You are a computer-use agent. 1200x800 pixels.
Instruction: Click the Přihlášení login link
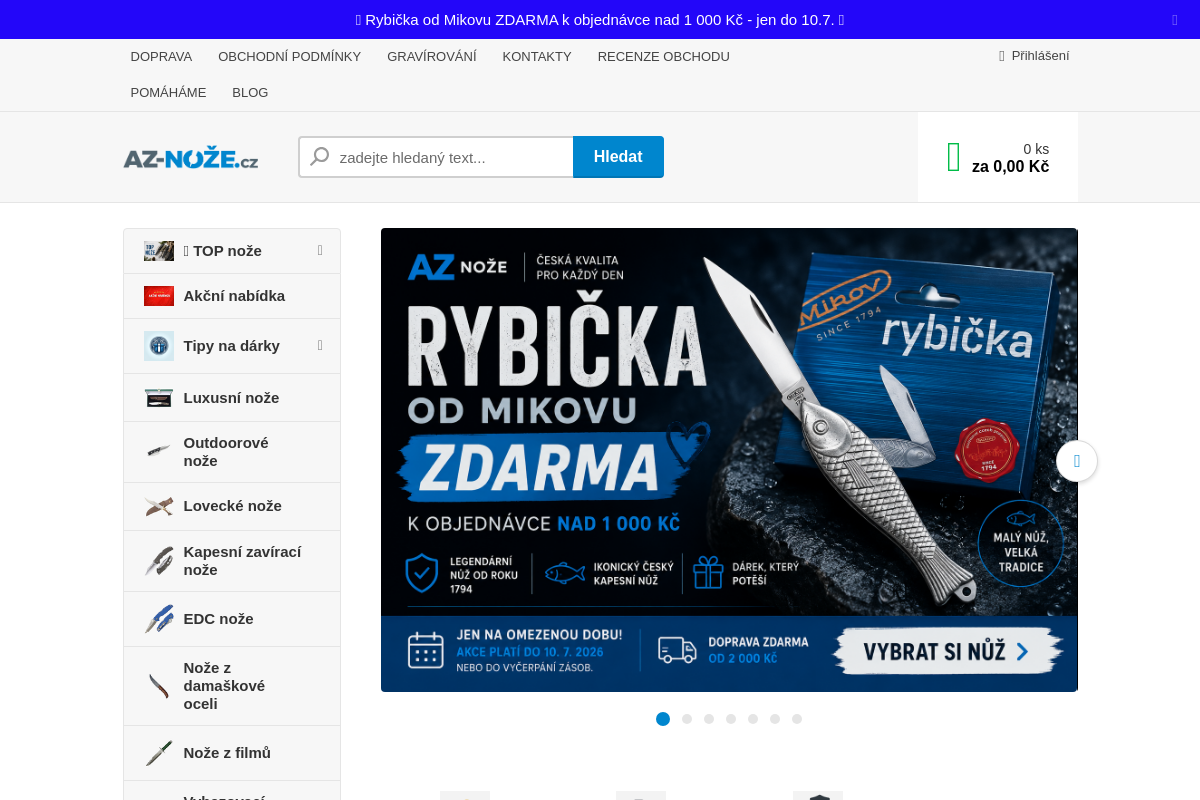click(x=1034, y=56)
